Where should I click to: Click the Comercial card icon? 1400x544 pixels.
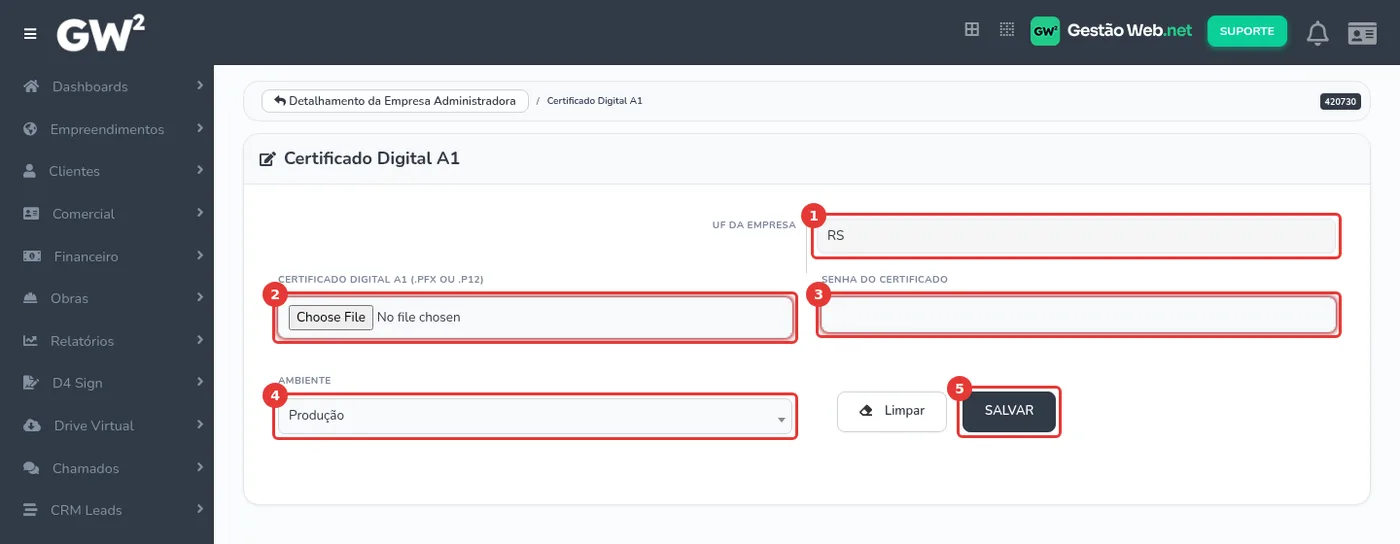point(31,213)
